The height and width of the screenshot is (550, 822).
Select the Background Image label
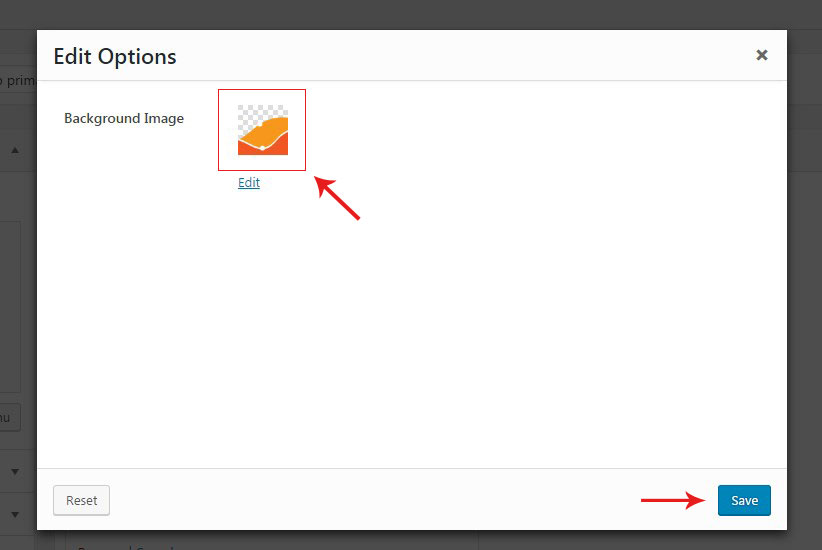[x=124, y=118]
